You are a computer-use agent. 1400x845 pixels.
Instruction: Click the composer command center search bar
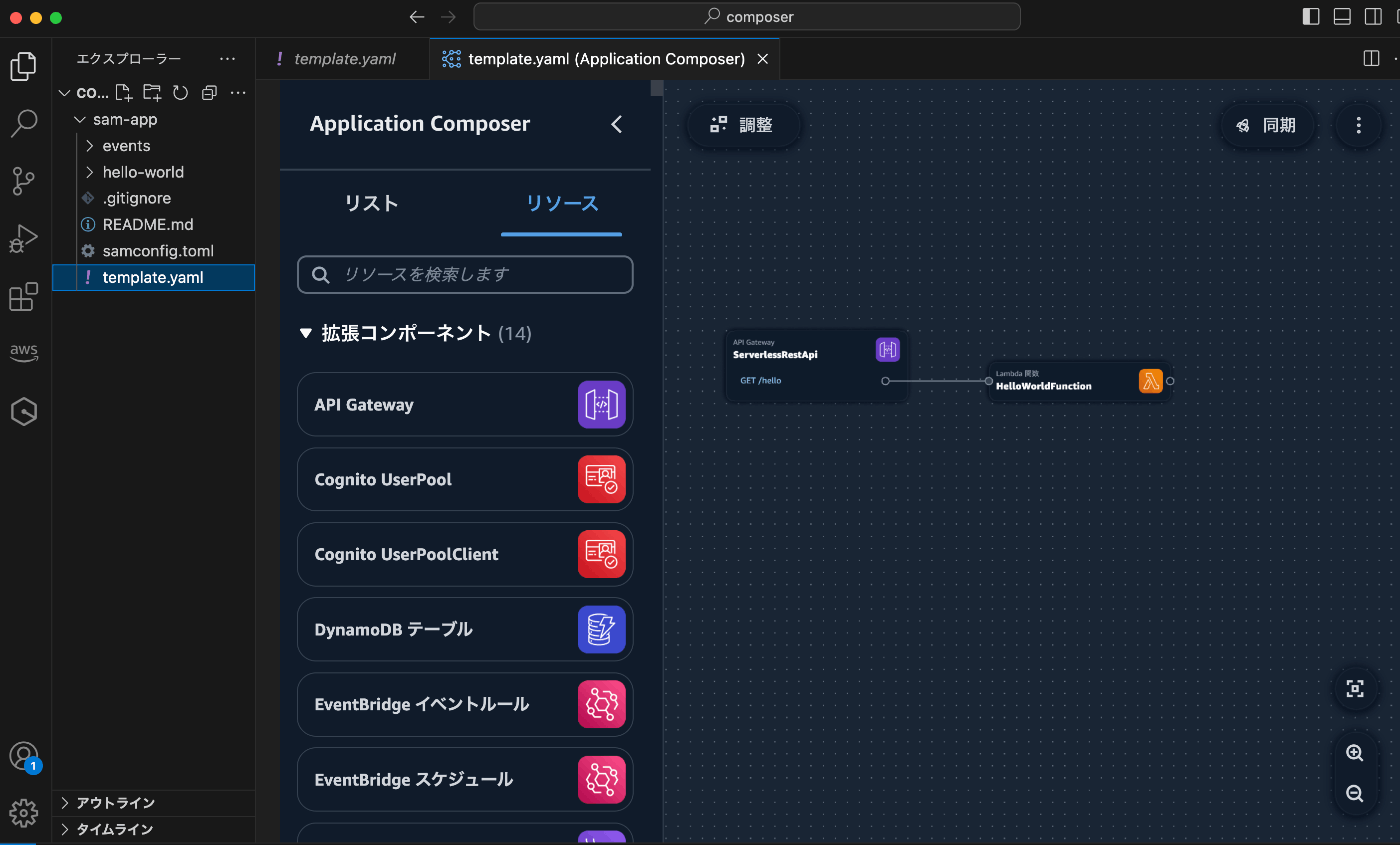747,17
